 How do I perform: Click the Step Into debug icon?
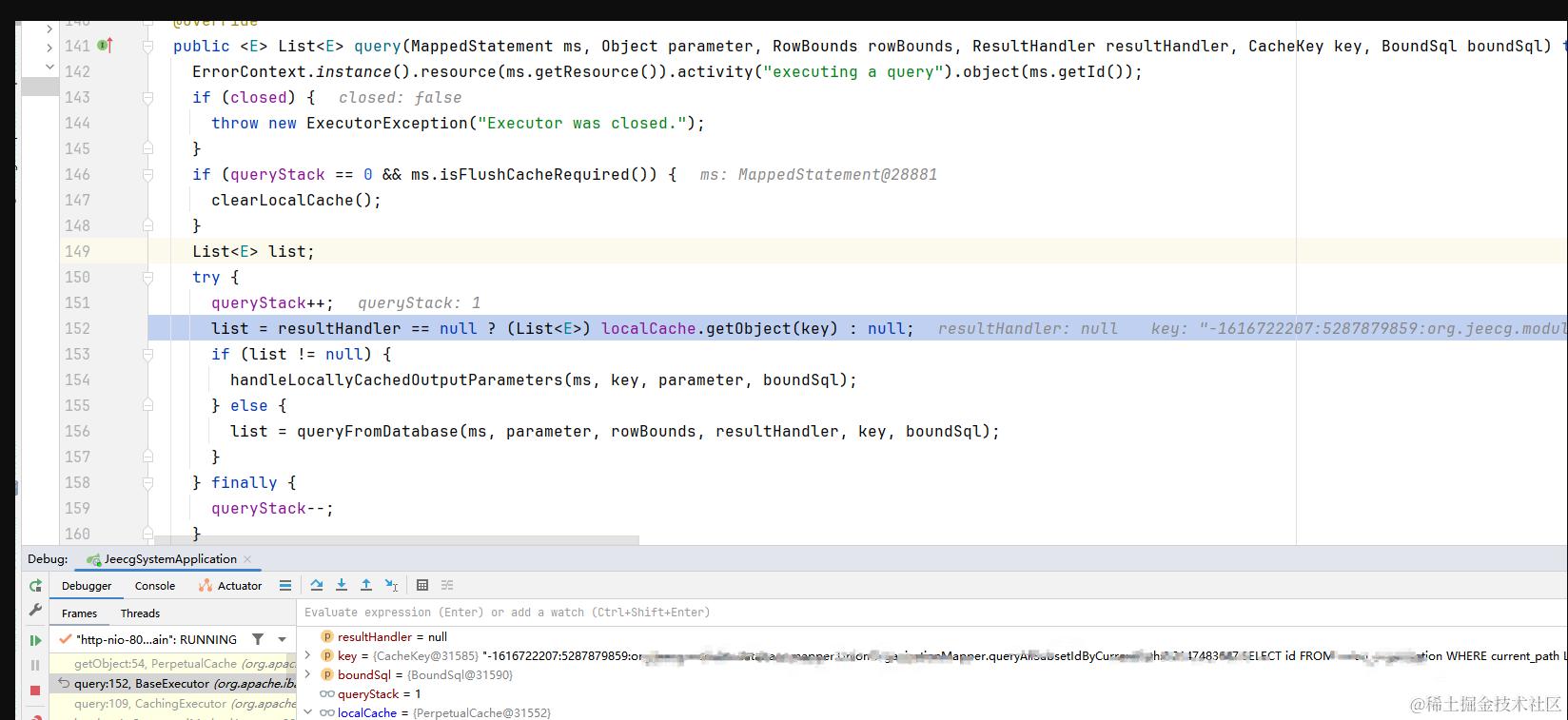click(342, 585)
